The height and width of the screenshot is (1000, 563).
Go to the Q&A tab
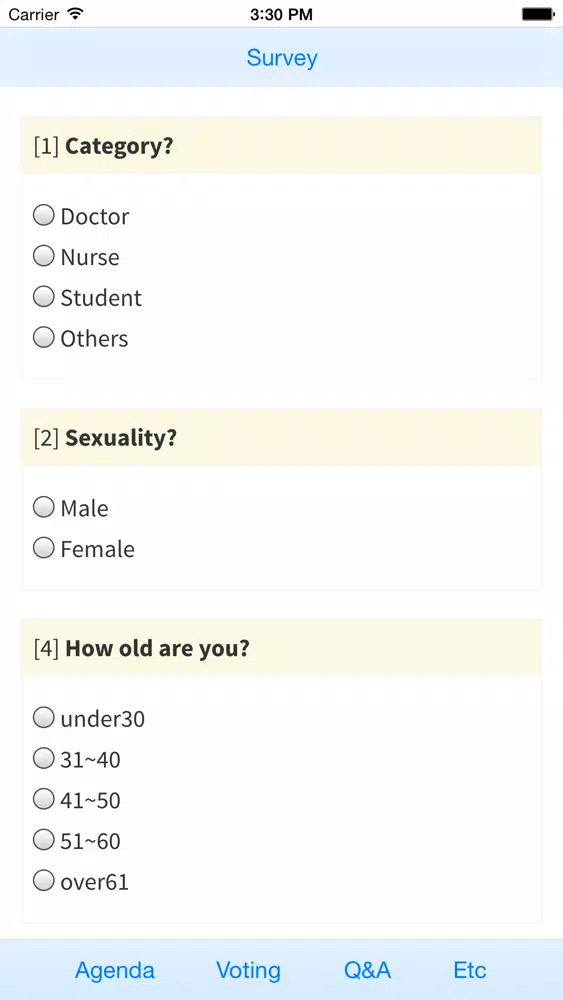coord(367,970)
